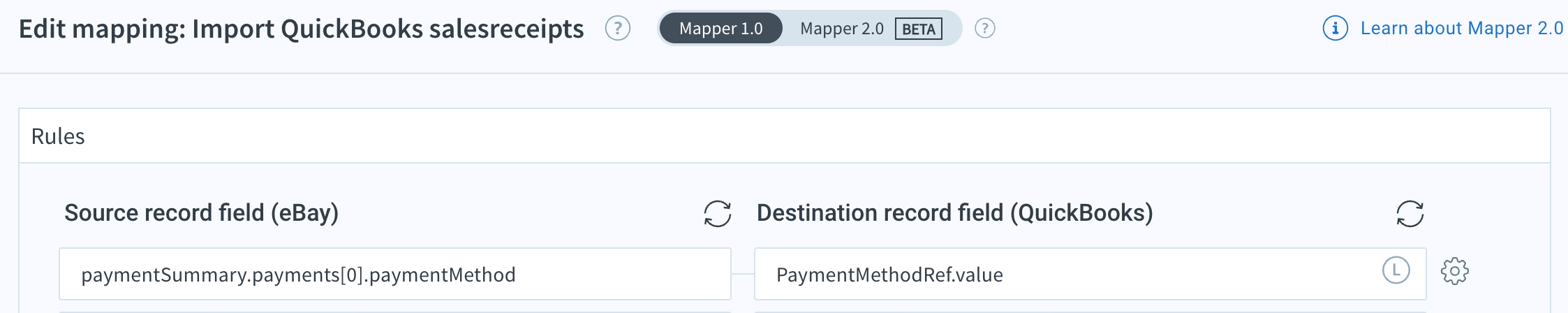
Task: Click the lookup L icon in PaymentMethodRef.value field
Action: 1396,270
